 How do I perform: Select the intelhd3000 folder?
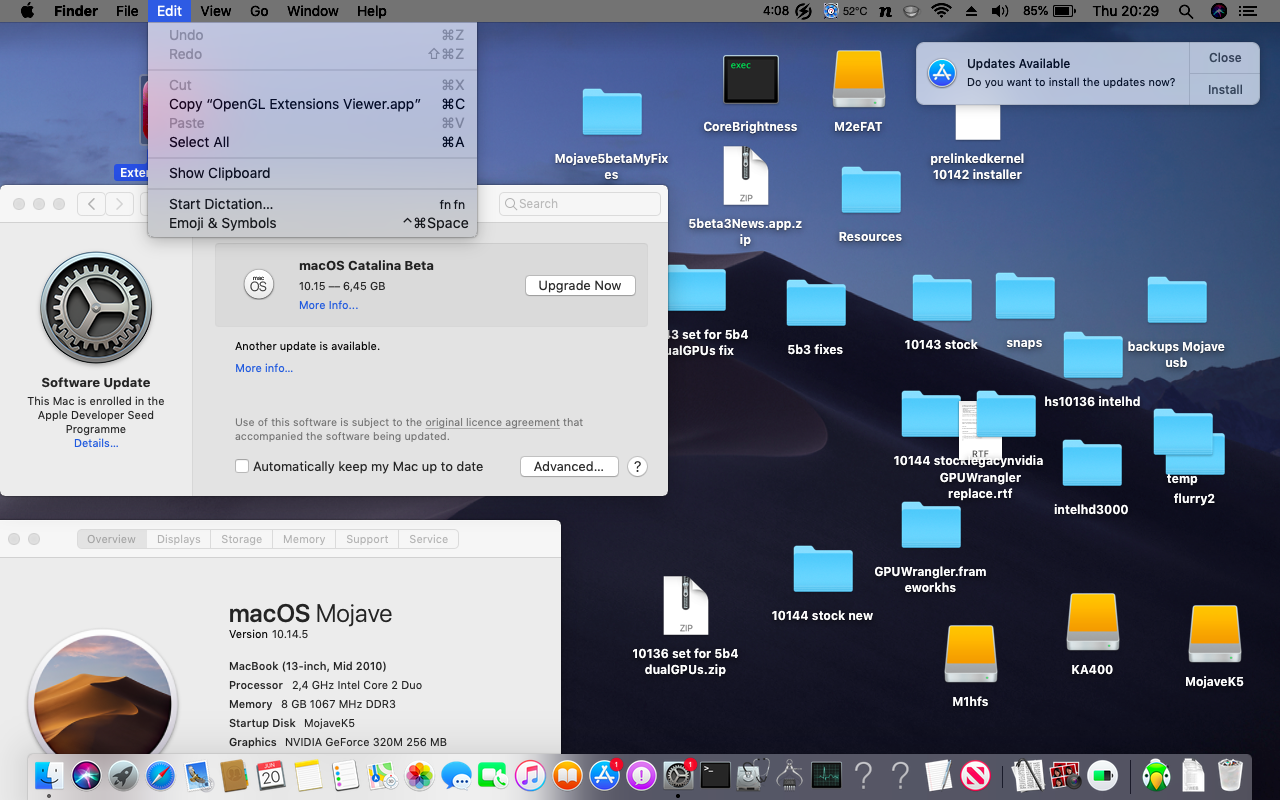1092,463
